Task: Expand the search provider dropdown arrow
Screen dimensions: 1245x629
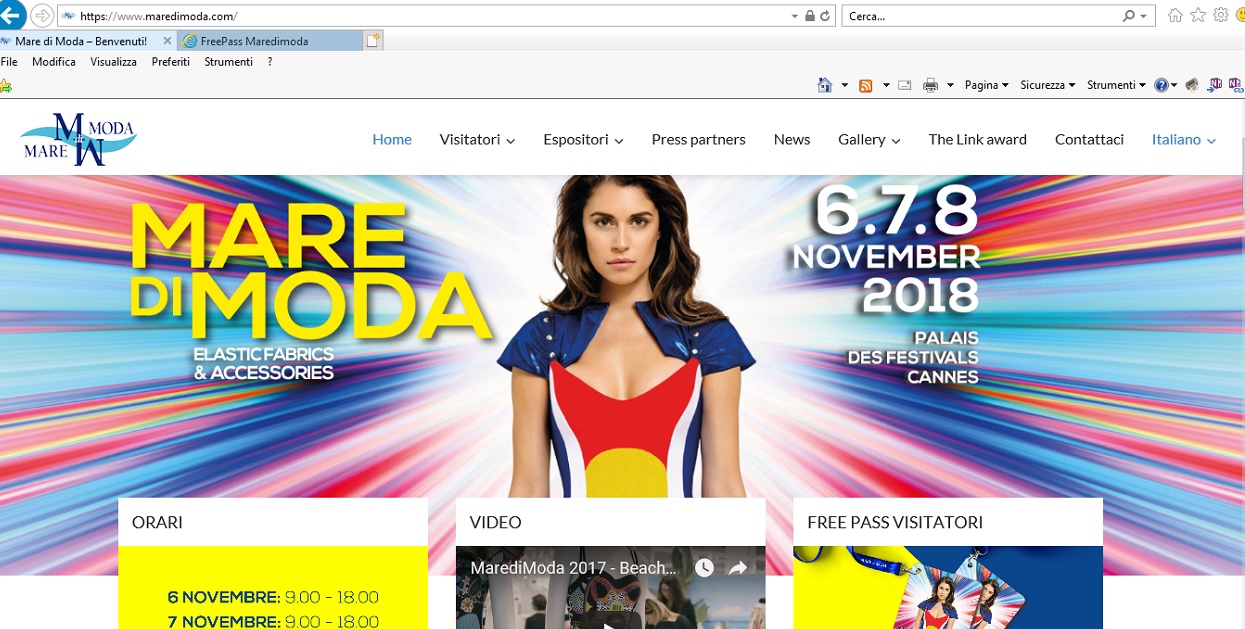Action: 1144,16
